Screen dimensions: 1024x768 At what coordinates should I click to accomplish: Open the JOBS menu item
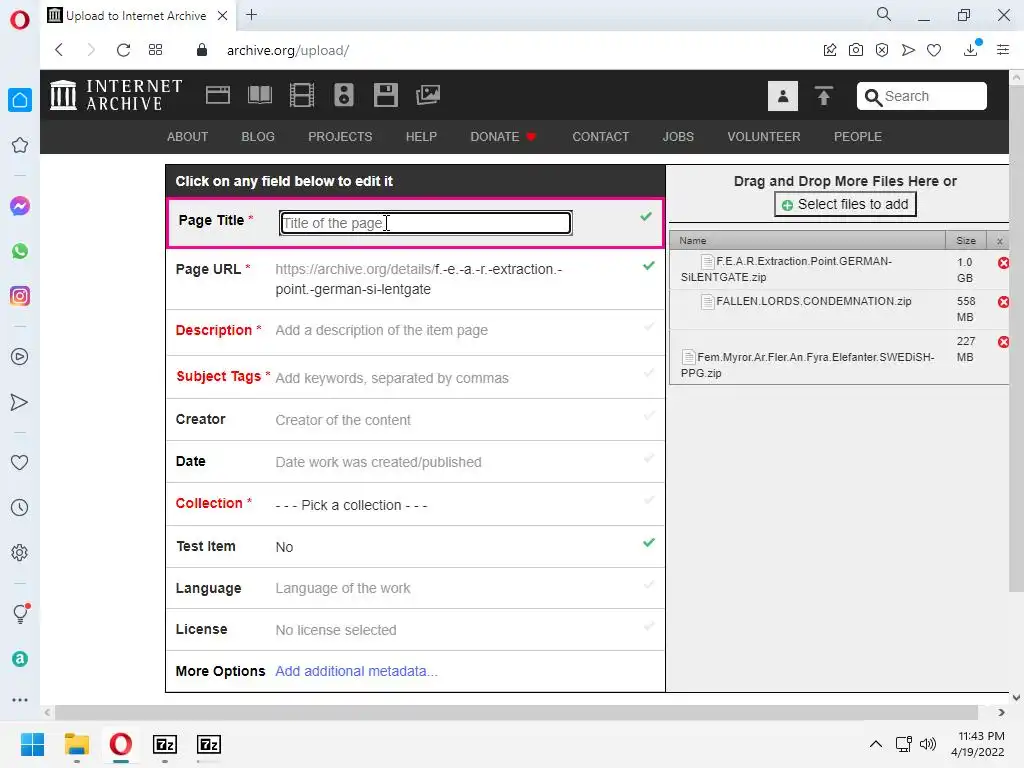point(678,136)
